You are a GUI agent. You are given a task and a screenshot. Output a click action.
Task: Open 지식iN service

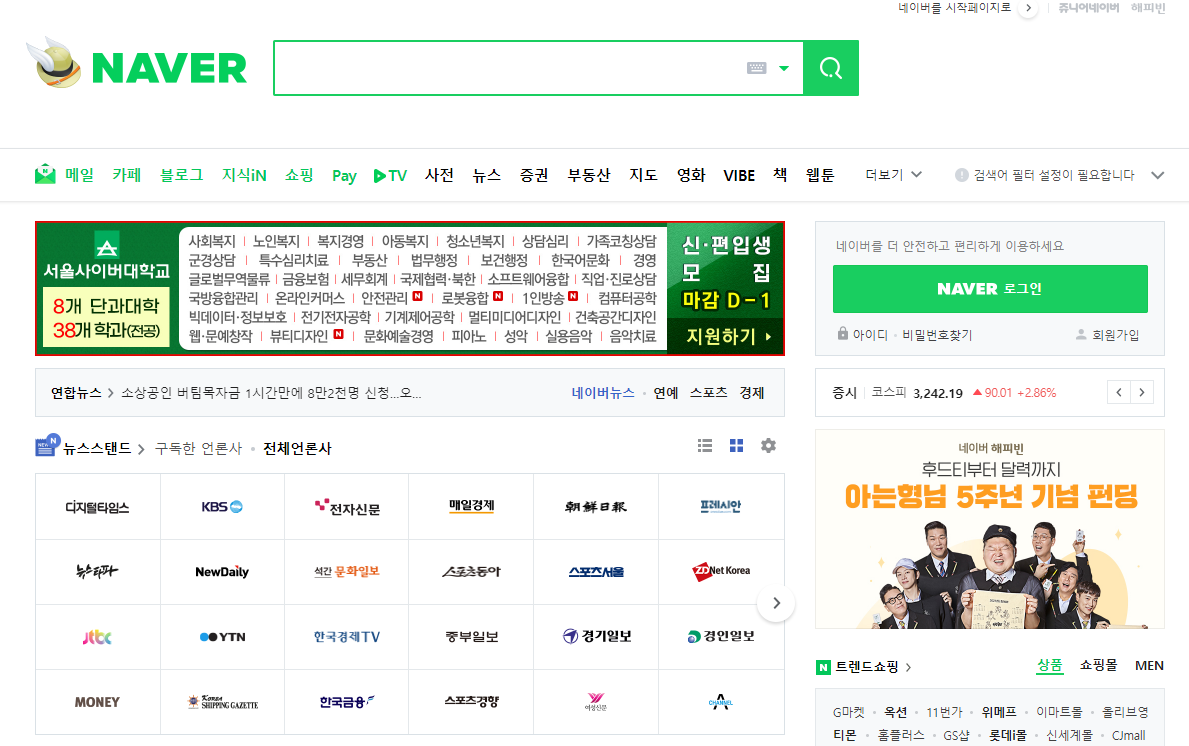(x=244, y=175)
